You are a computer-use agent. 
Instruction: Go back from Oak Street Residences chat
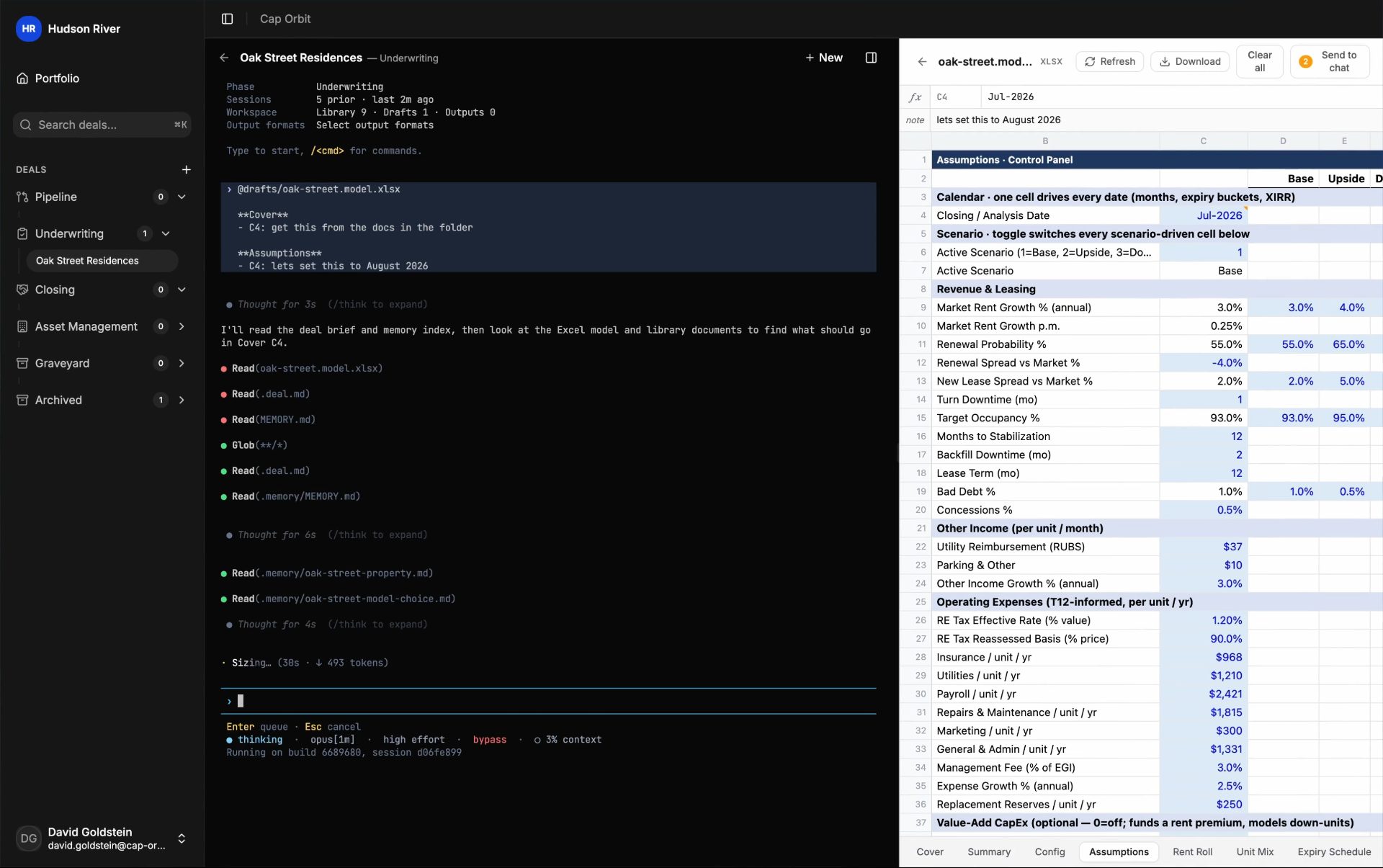coord(224,58)
